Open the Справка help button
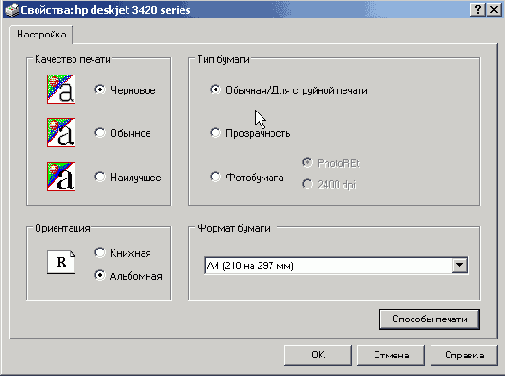This screenshot has height=376, width=505. 464,355
